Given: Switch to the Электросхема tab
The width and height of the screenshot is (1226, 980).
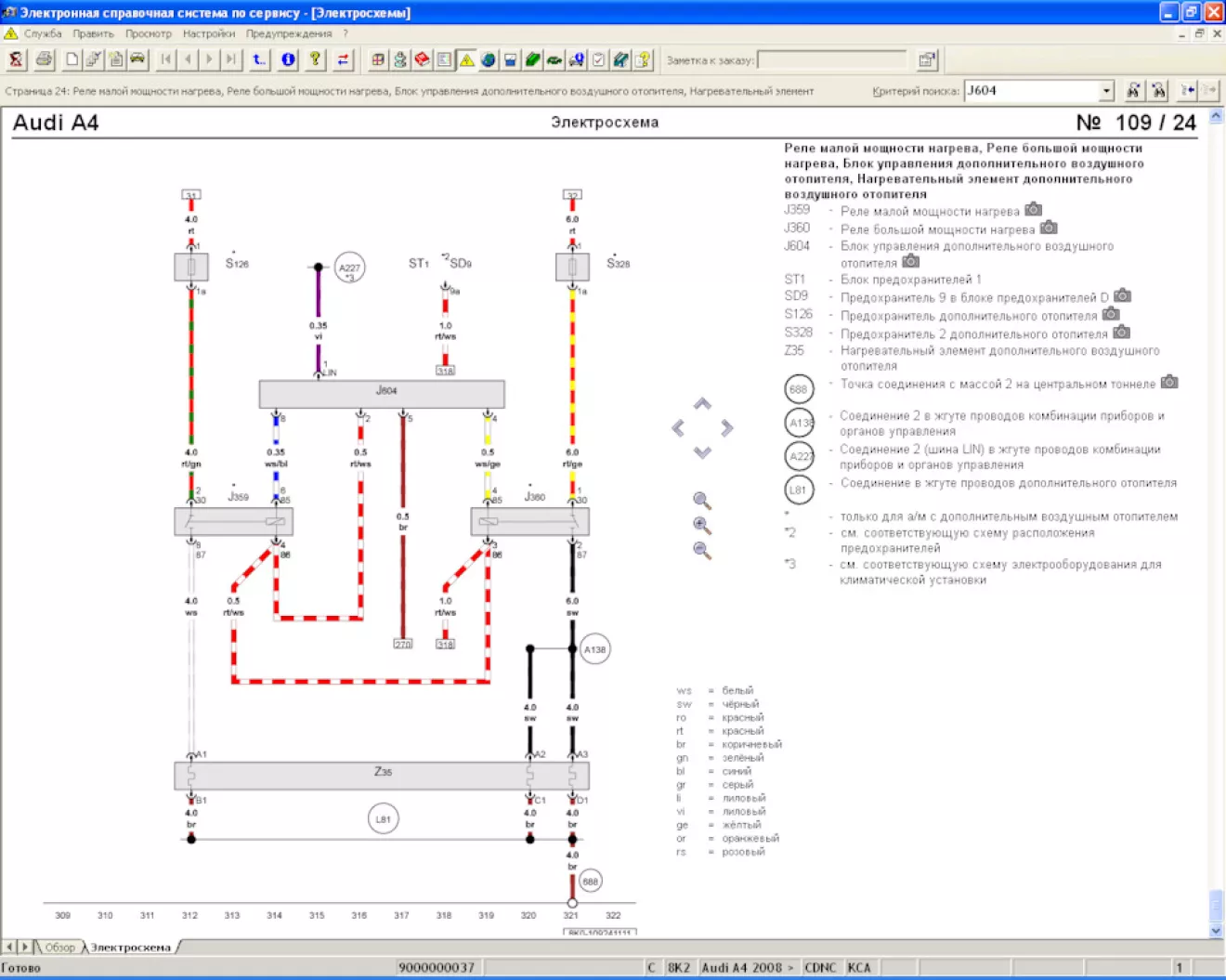Looking at the screenshot, I should click(131, 947).
